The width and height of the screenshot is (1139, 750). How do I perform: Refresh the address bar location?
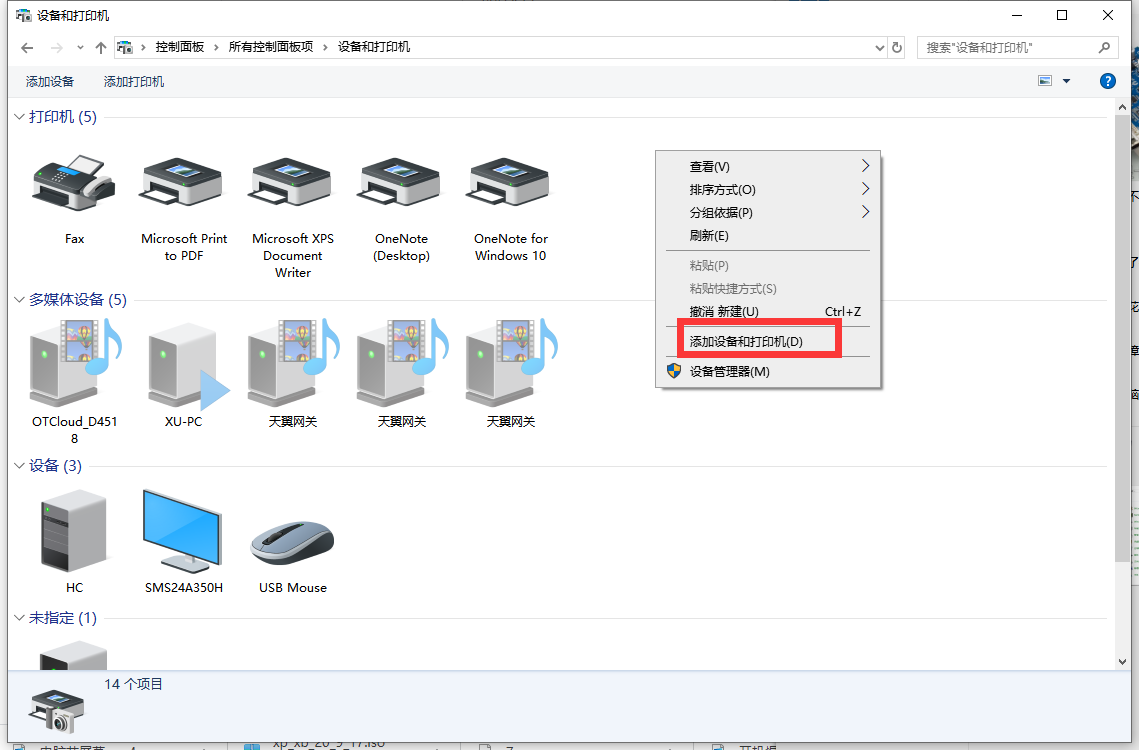(897, 48)
